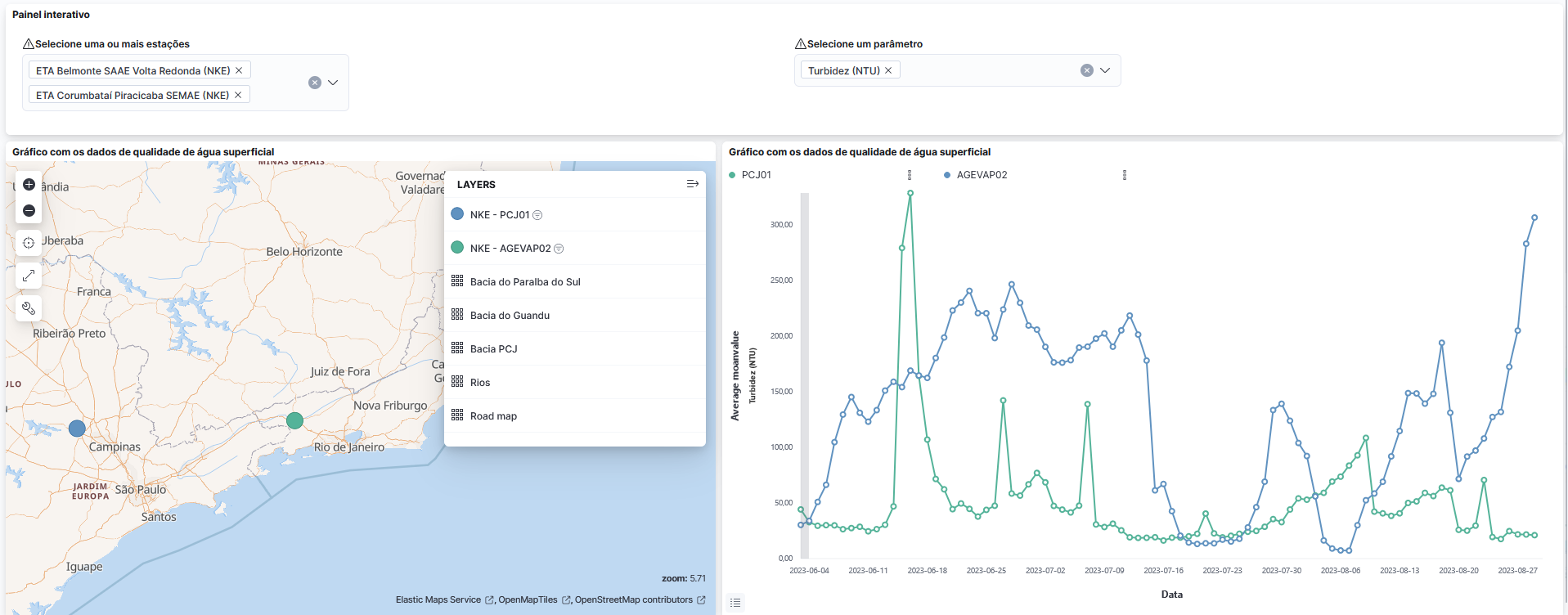Viewport: 1568px width, 615px height.
Task: Toggle the chart legend list icon
Action: (x=735, y=603)
